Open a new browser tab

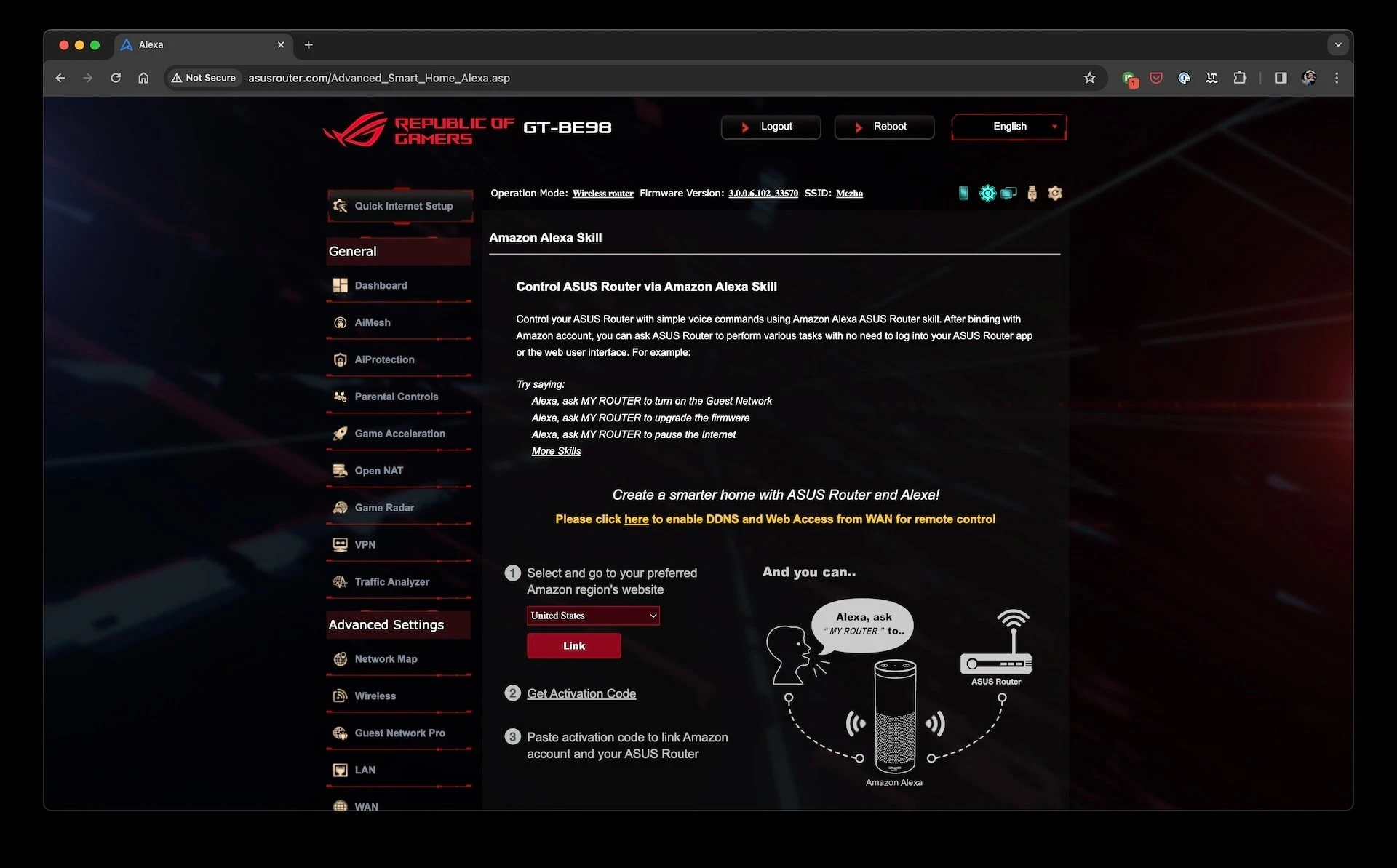pyautogui.click(x=309, y=44)
